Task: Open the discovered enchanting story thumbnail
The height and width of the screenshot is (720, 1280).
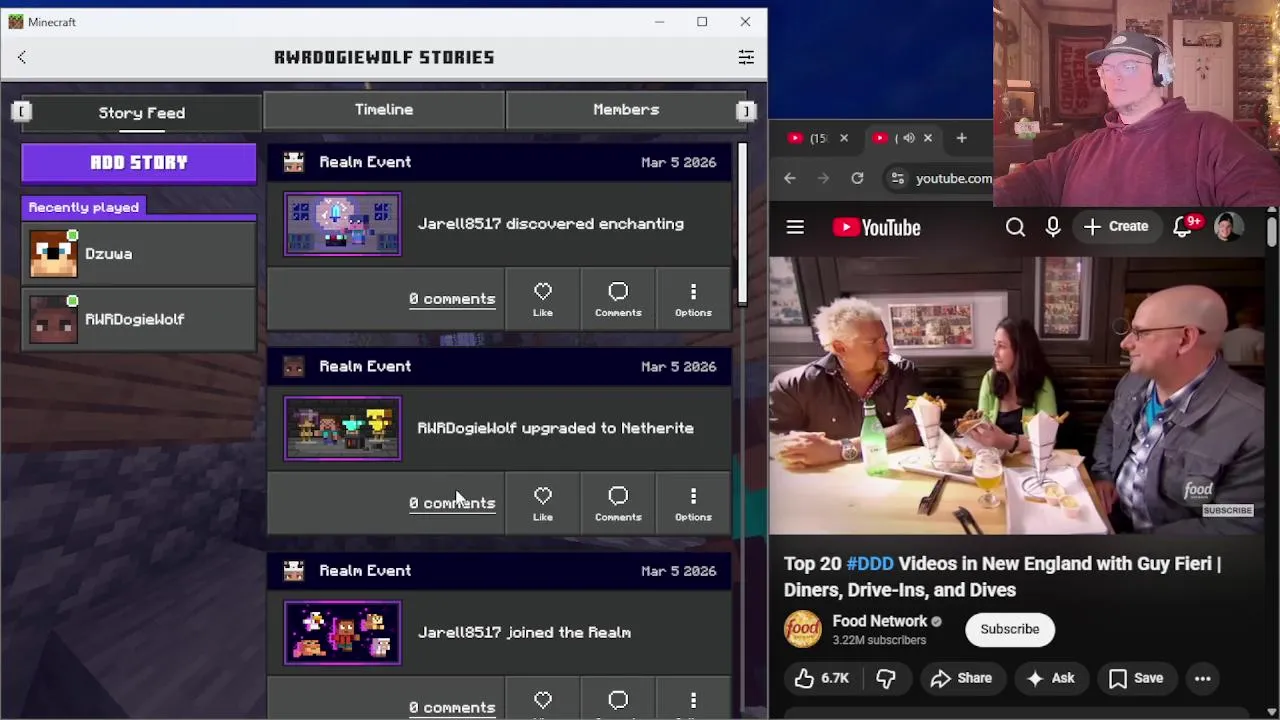Action: (342, 224)
